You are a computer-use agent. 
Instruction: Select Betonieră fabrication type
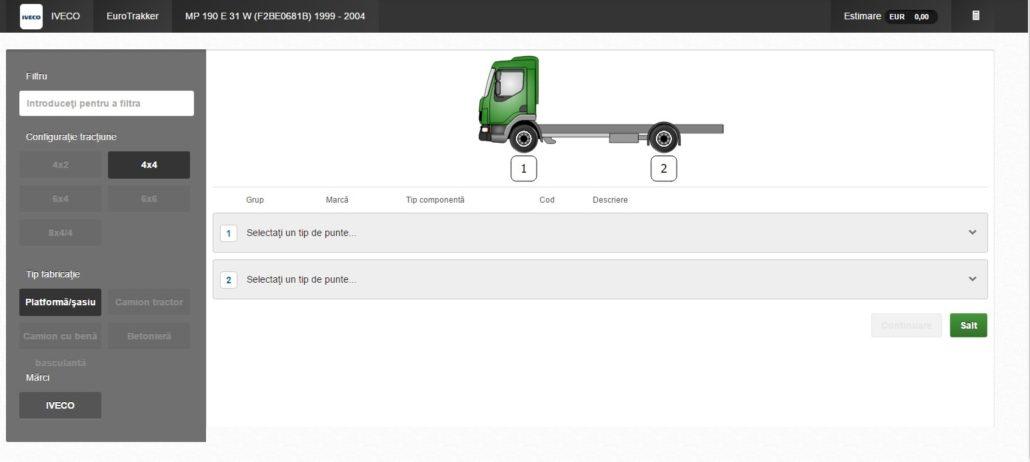149,336
